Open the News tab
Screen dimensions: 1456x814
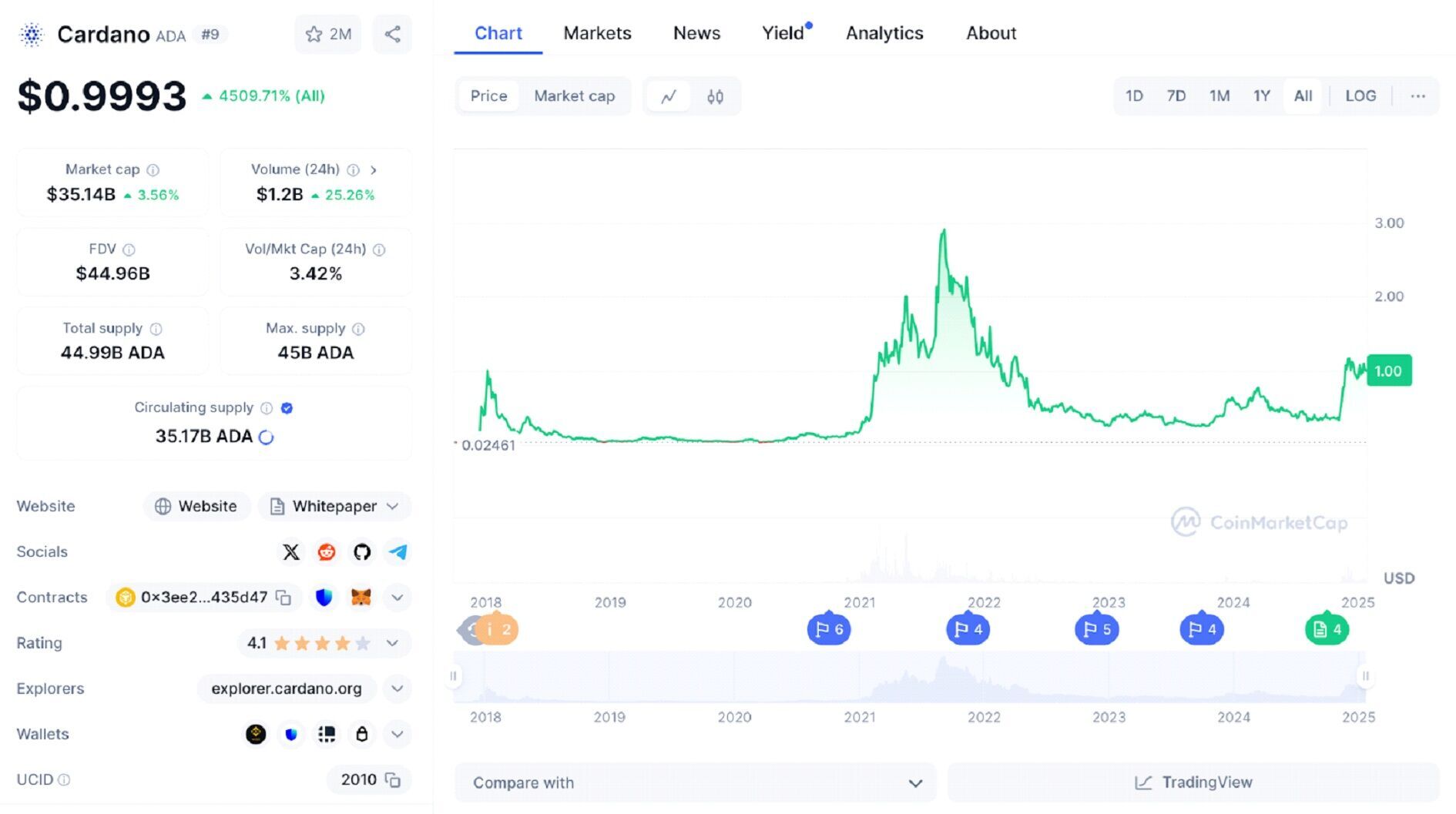[696, 33]
